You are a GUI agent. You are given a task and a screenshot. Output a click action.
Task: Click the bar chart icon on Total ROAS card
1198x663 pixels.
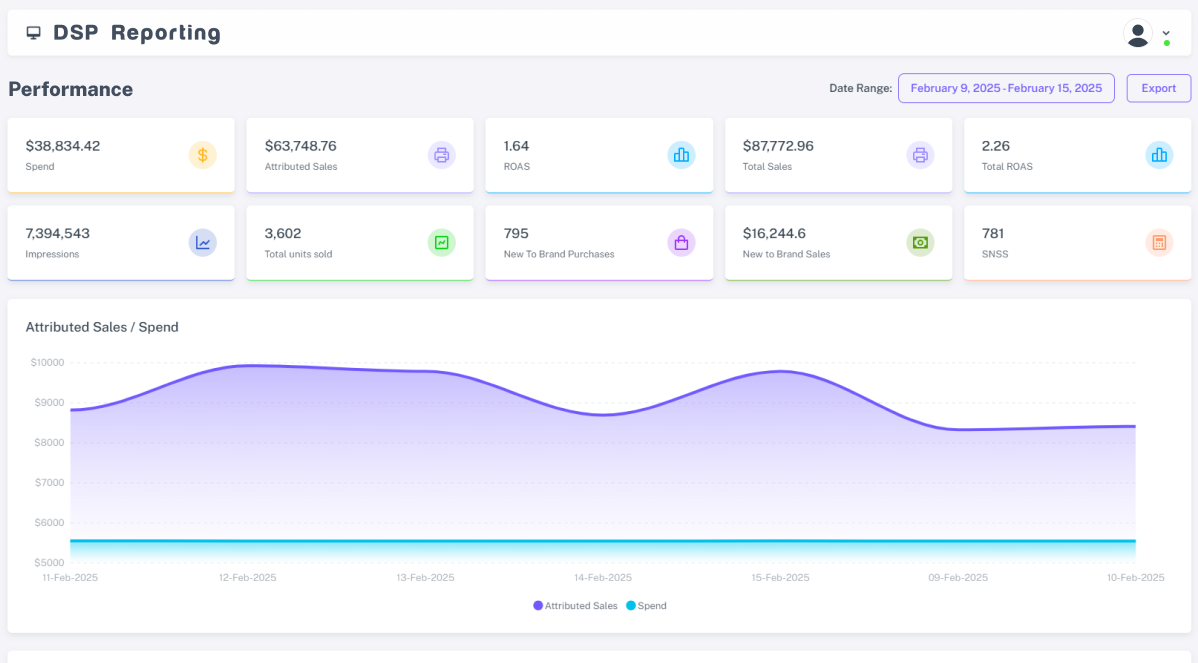click(1159, 155)
